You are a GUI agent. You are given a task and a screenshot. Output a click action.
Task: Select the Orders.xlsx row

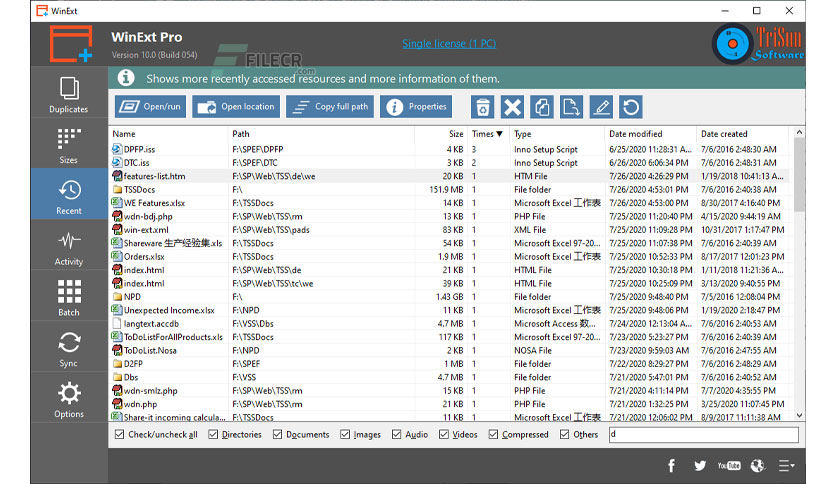[449, 256]
